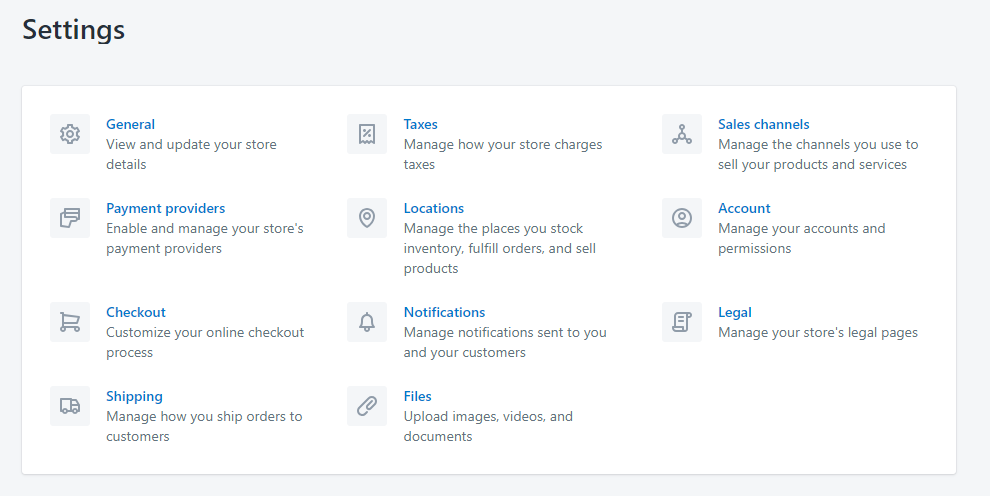Click the Shipping truck icon
Screen dimensions: 990x496
pyautogui.click(x=69, y=406)
